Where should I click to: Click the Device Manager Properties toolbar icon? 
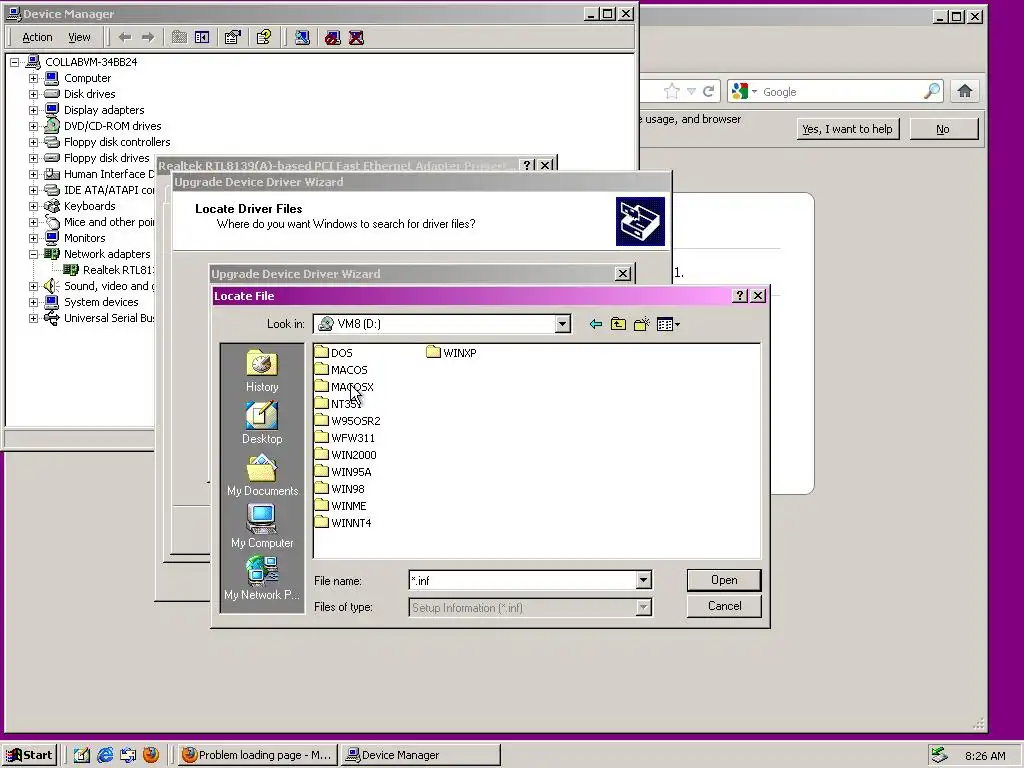pos(232,37)
